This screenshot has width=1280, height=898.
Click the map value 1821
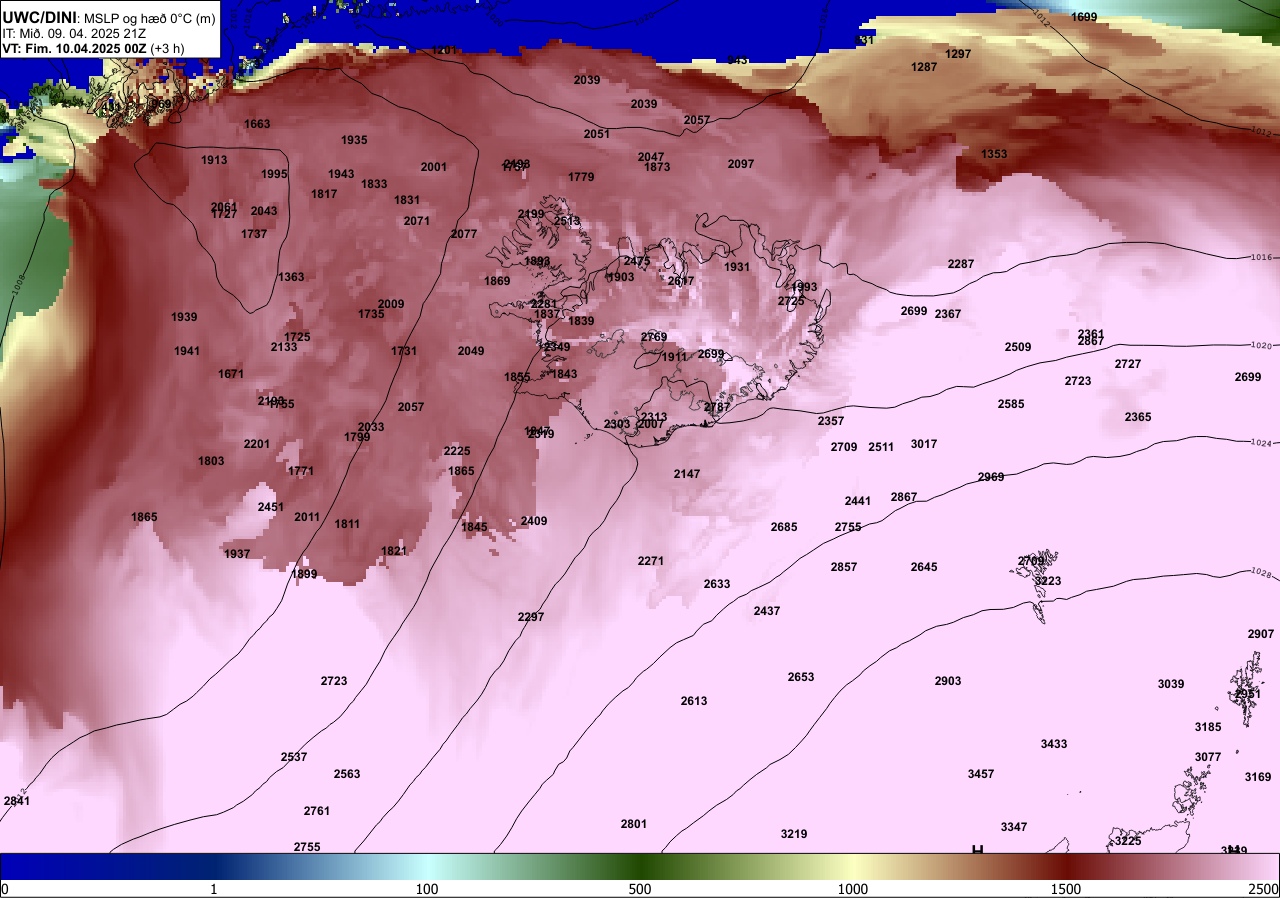tap(394, 551)
